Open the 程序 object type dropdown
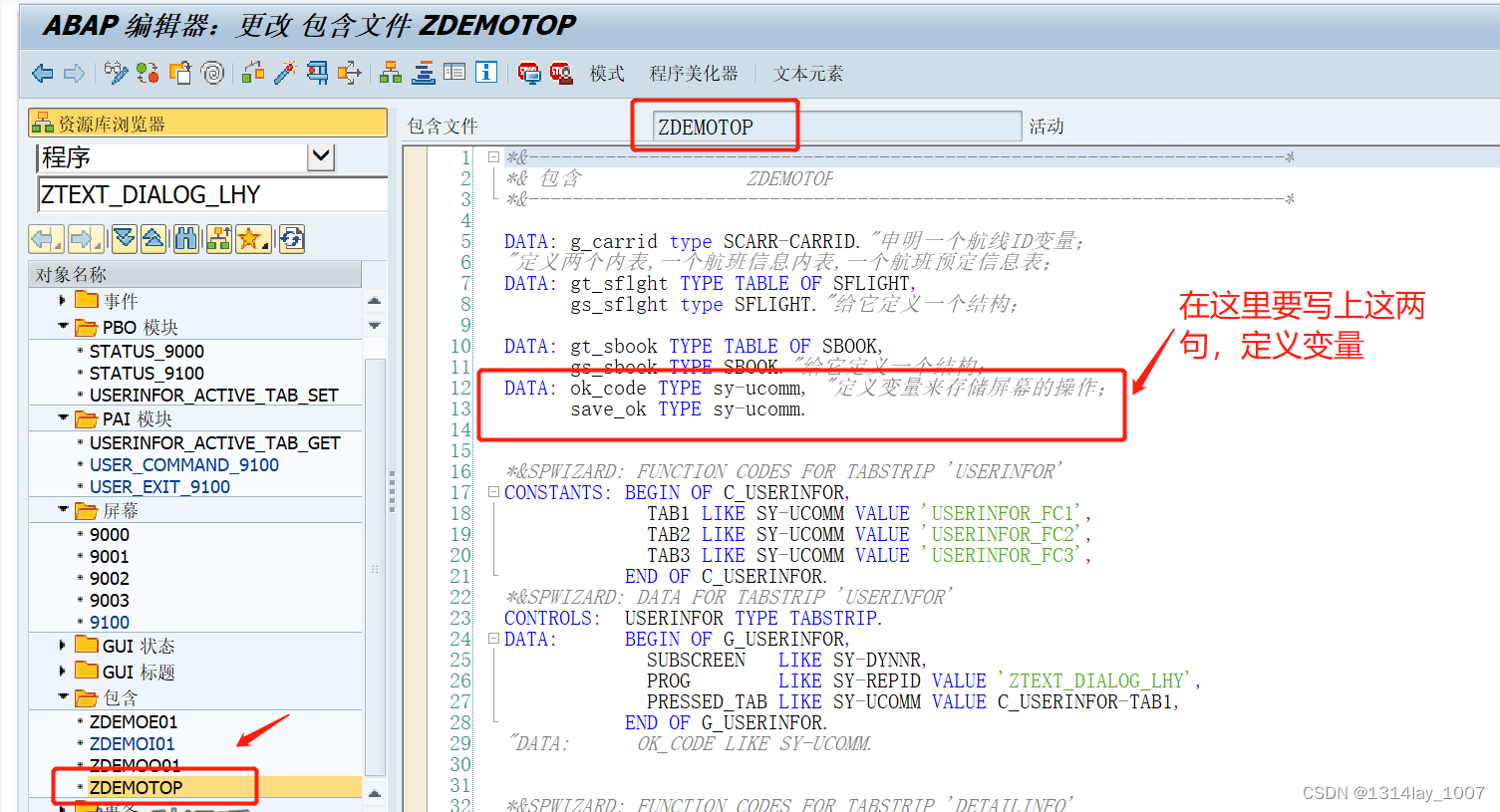Image resolution: width=1500 pixels, height=812 pixels. [x=321, y=157]
